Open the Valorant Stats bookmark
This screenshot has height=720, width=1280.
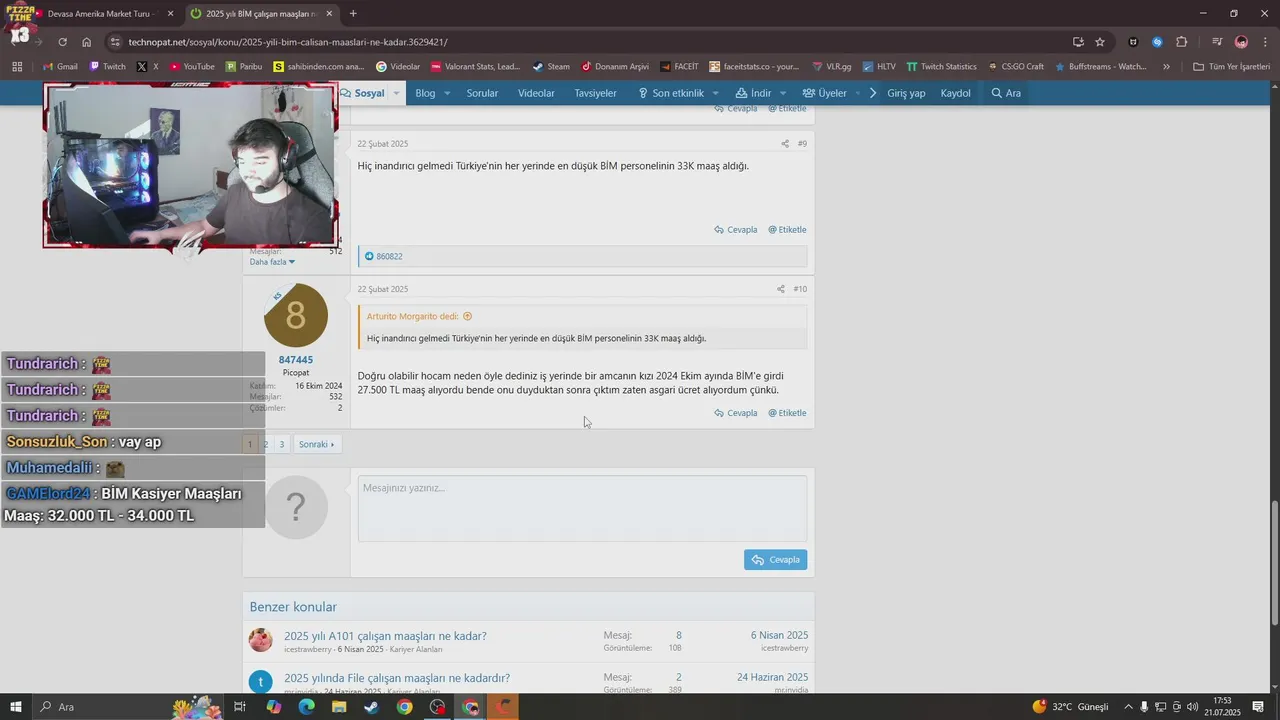pos(476,67)
